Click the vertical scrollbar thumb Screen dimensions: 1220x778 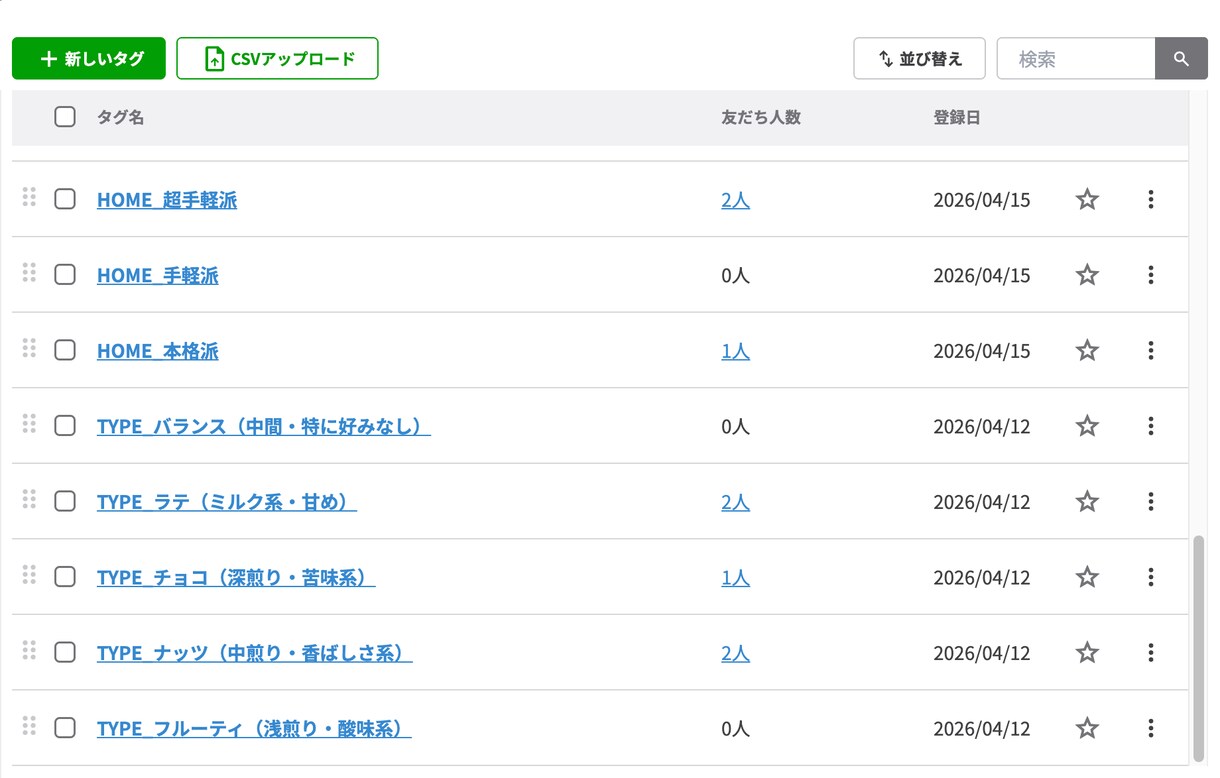(x=1199, y=648)
